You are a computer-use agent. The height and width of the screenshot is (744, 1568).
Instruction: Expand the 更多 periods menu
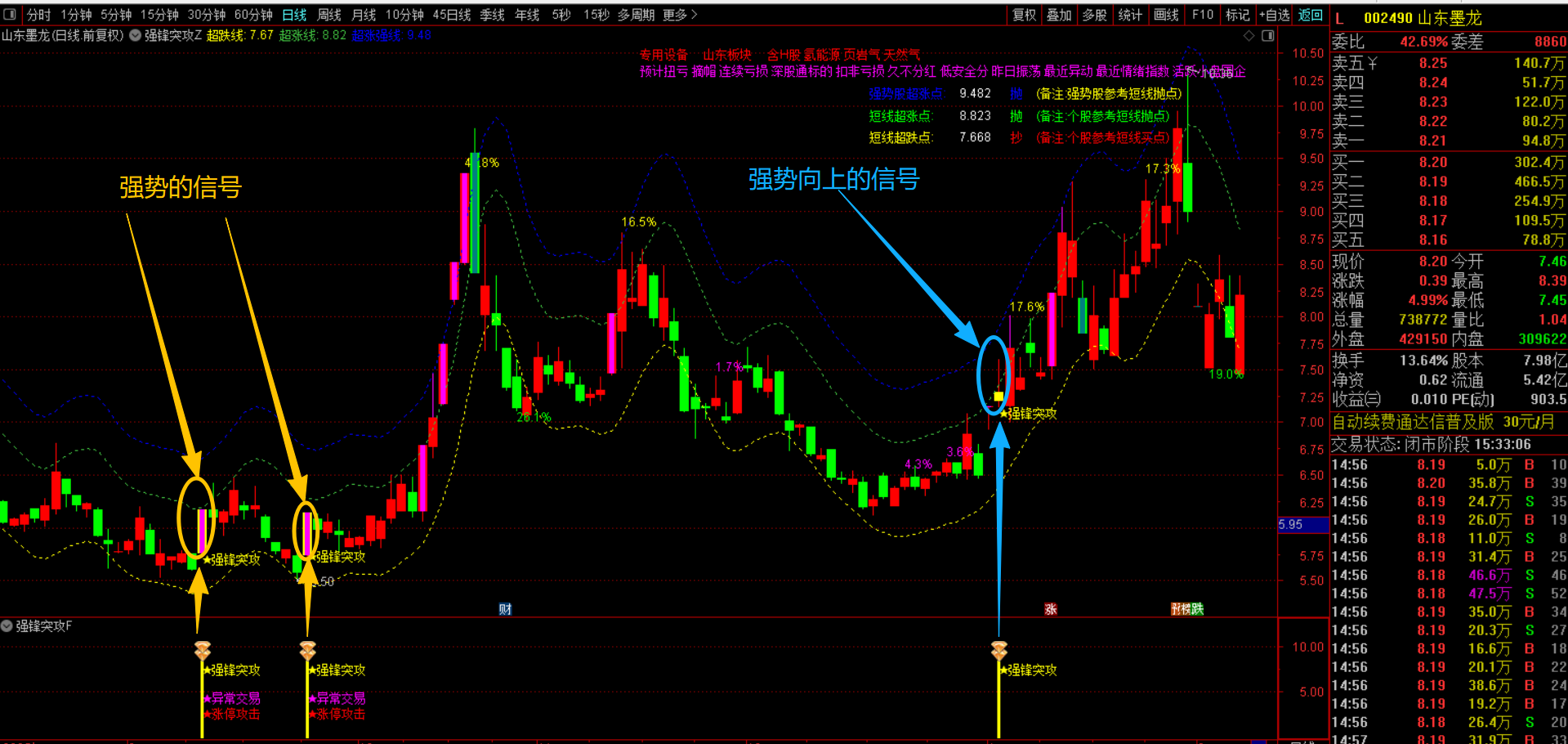pyautogui.click(x=680, y=15)
